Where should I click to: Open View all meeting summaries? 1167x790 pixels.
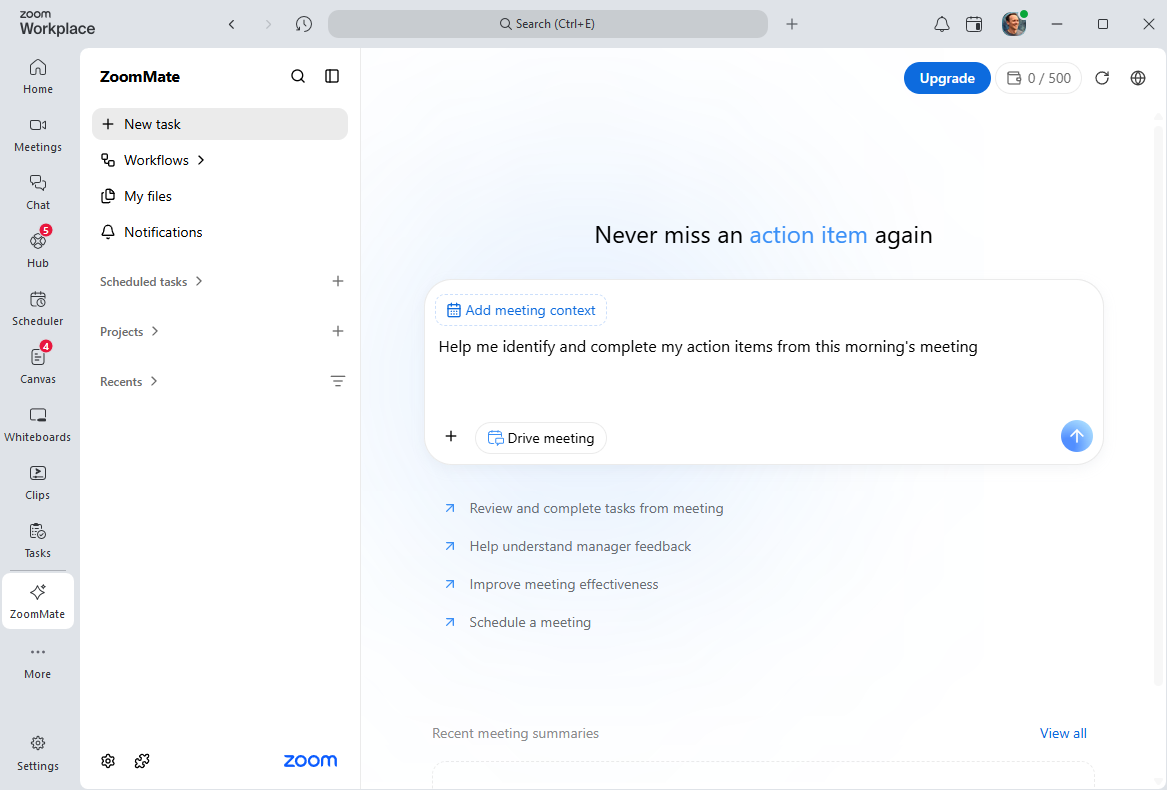(1063, 733)
